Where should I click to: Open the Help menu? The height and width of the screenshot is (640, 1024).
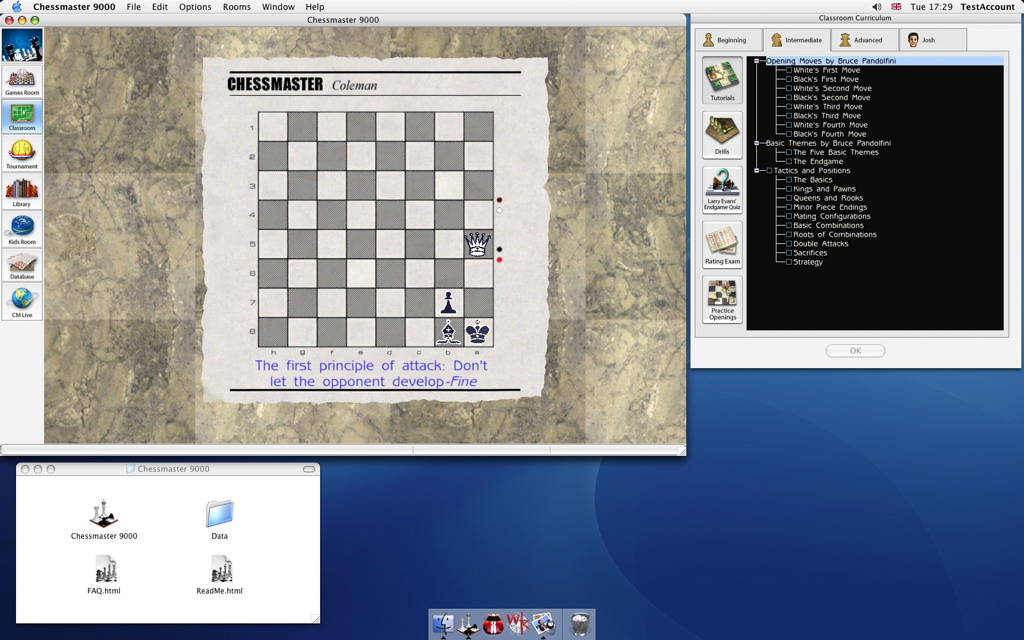click(315, 7)
